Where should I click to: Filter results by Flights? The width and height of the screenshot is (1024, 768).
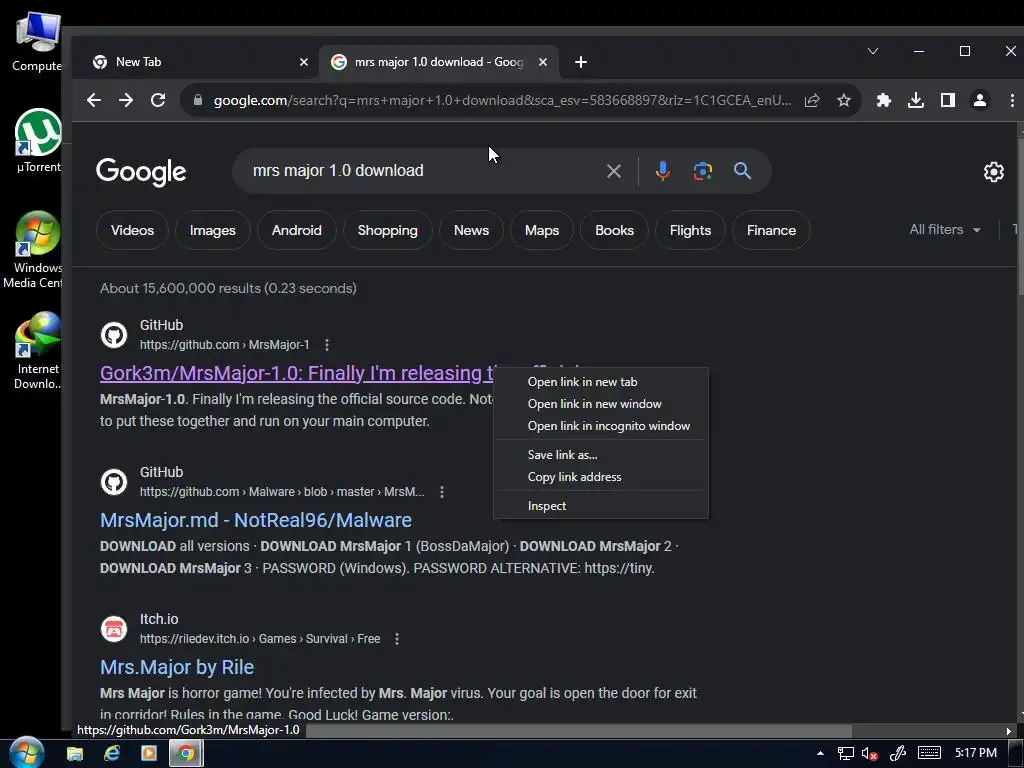tap(690, 230)
